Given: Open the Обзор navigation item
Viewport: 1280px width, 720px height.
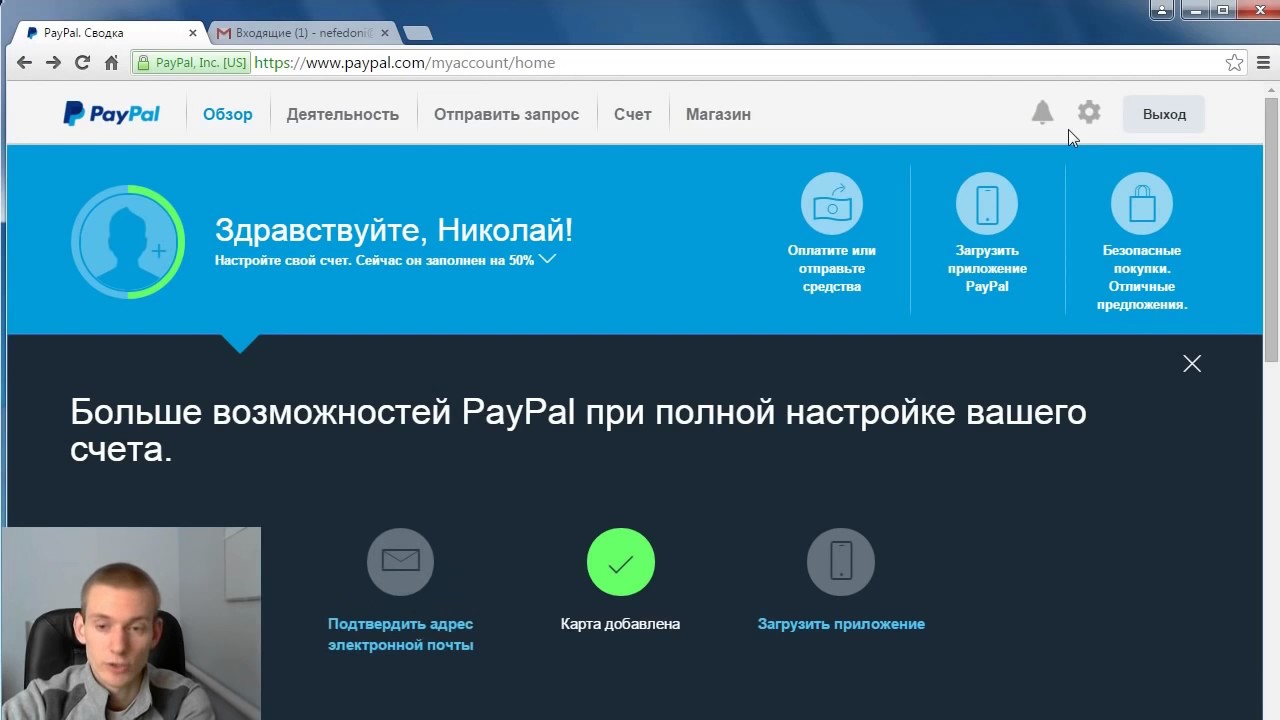Looking at the screenshot, I should [x=228, y=114].
